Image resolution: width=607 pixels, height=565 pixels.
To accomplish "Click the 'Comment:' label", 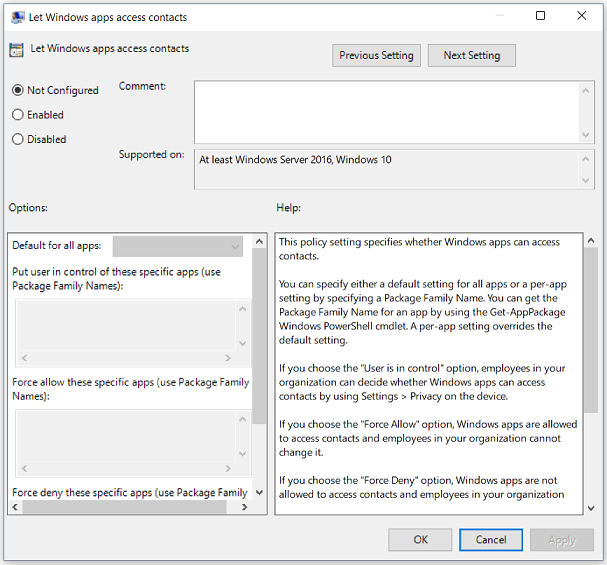I will click(x=142, y=86).
